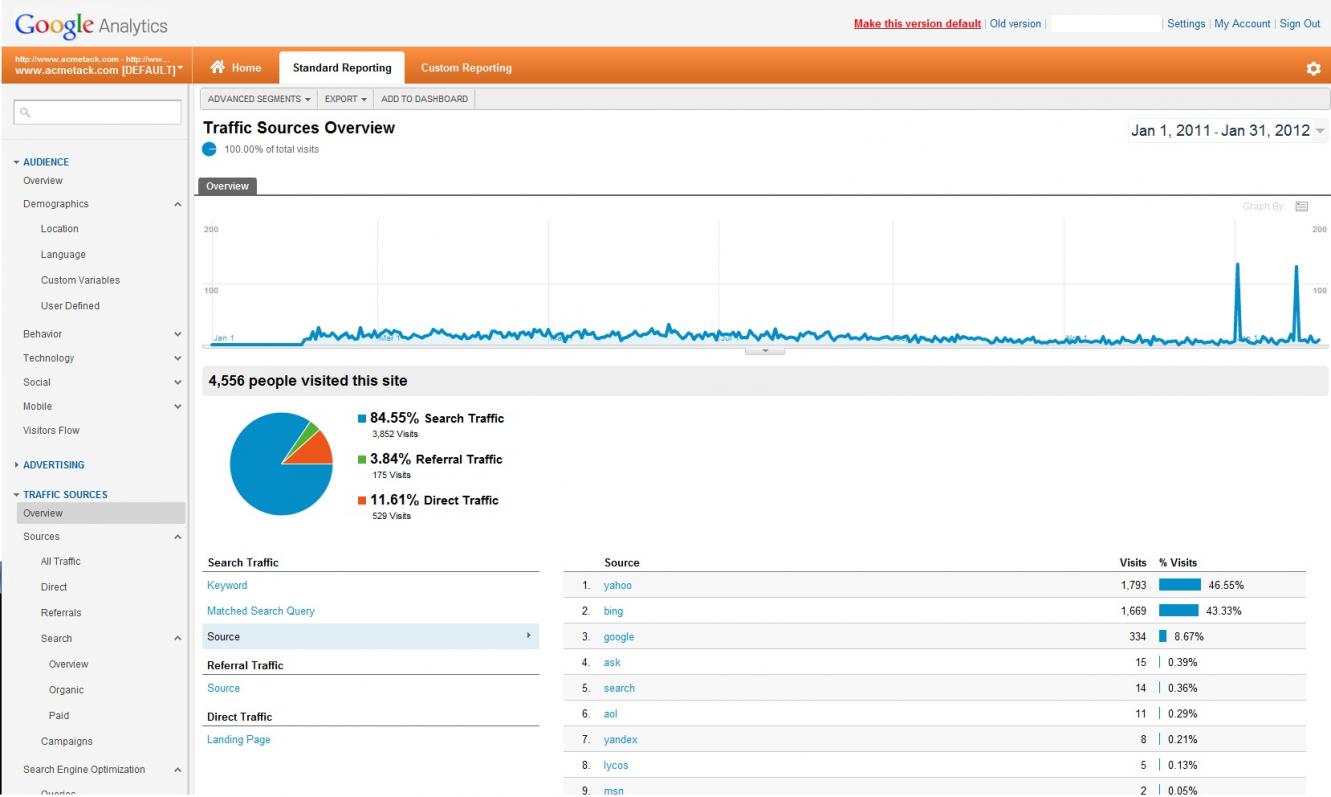Click Keyword under Search Traffic

pyautogui.click(x=227, y=586)
